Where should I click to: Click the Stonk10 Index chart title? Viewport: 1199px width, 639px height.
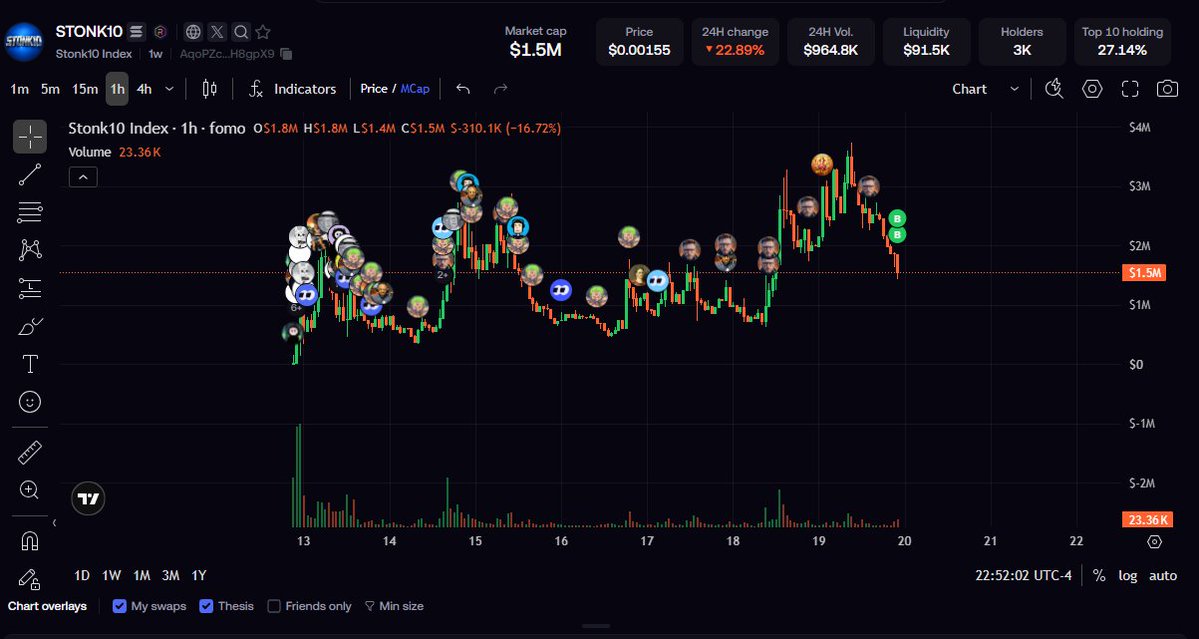click(x=157, y=128)
